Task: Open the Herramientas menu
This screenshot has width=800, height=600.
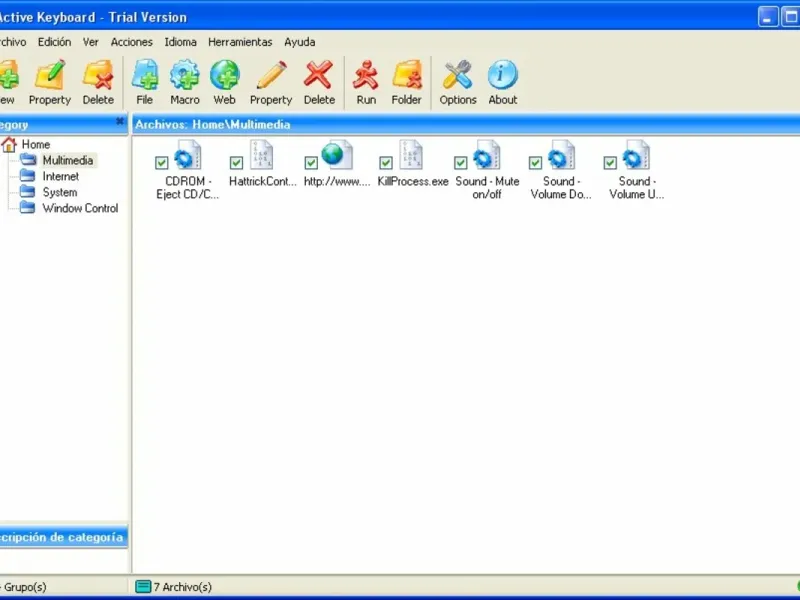Action: coord(240,42)
